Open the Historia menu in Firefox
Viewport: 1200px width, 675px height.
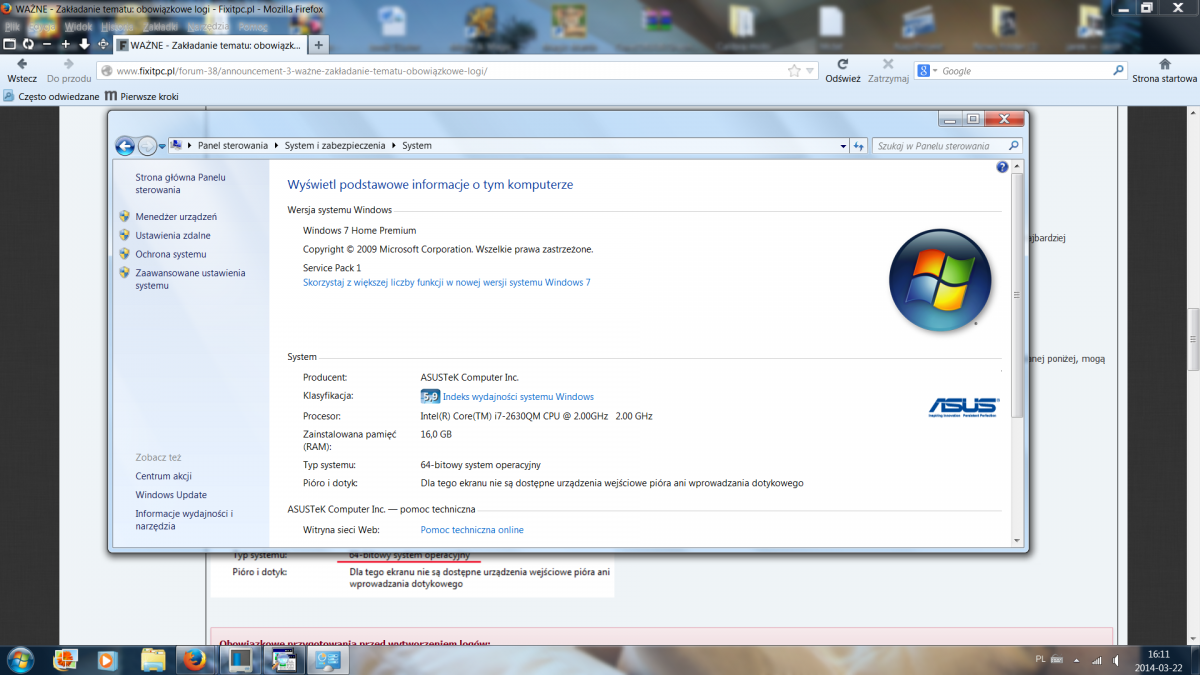[117, 27]
